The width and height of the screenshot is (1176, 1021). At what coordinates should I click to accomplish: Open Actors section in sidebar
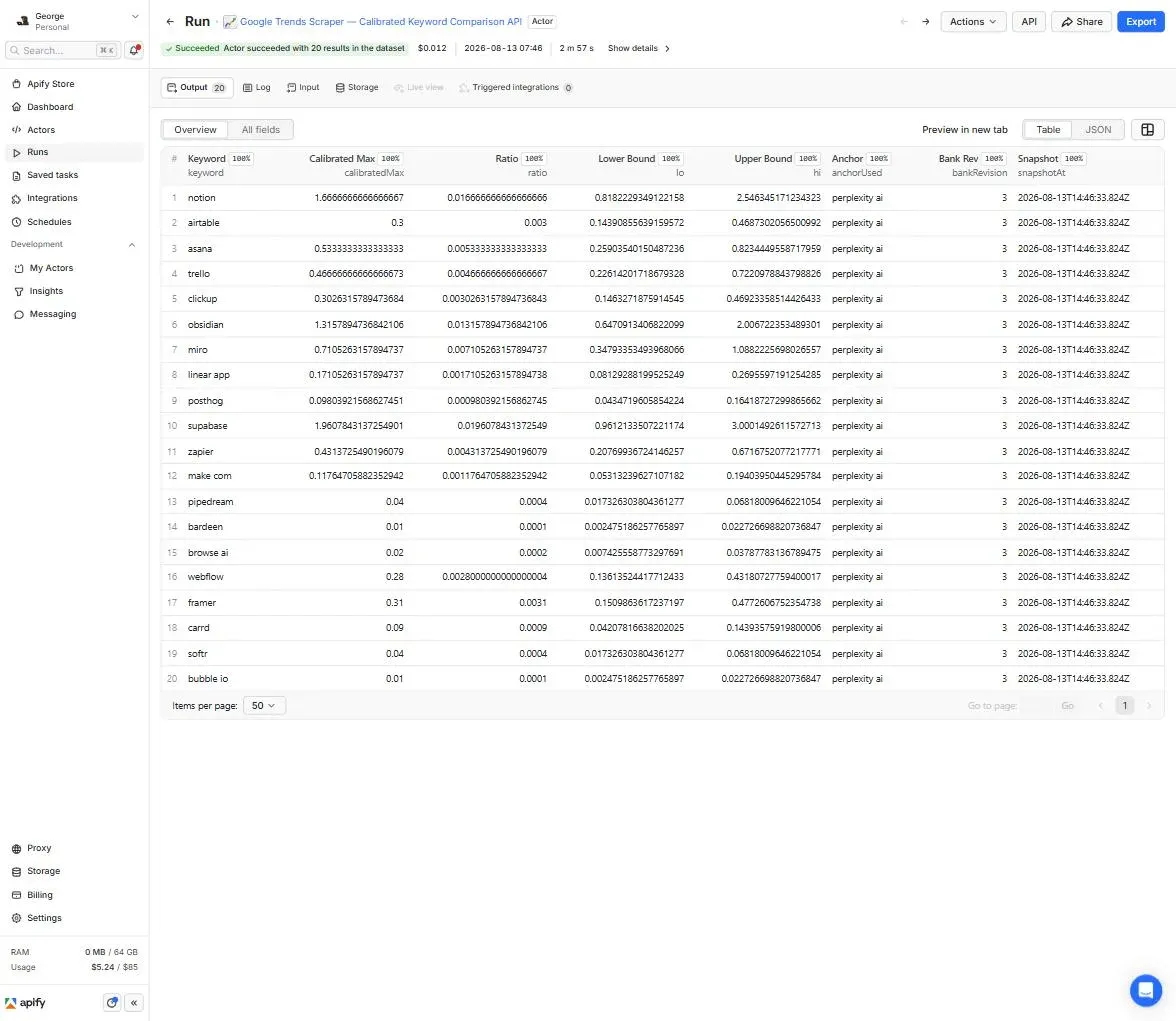tap(40, 130)
